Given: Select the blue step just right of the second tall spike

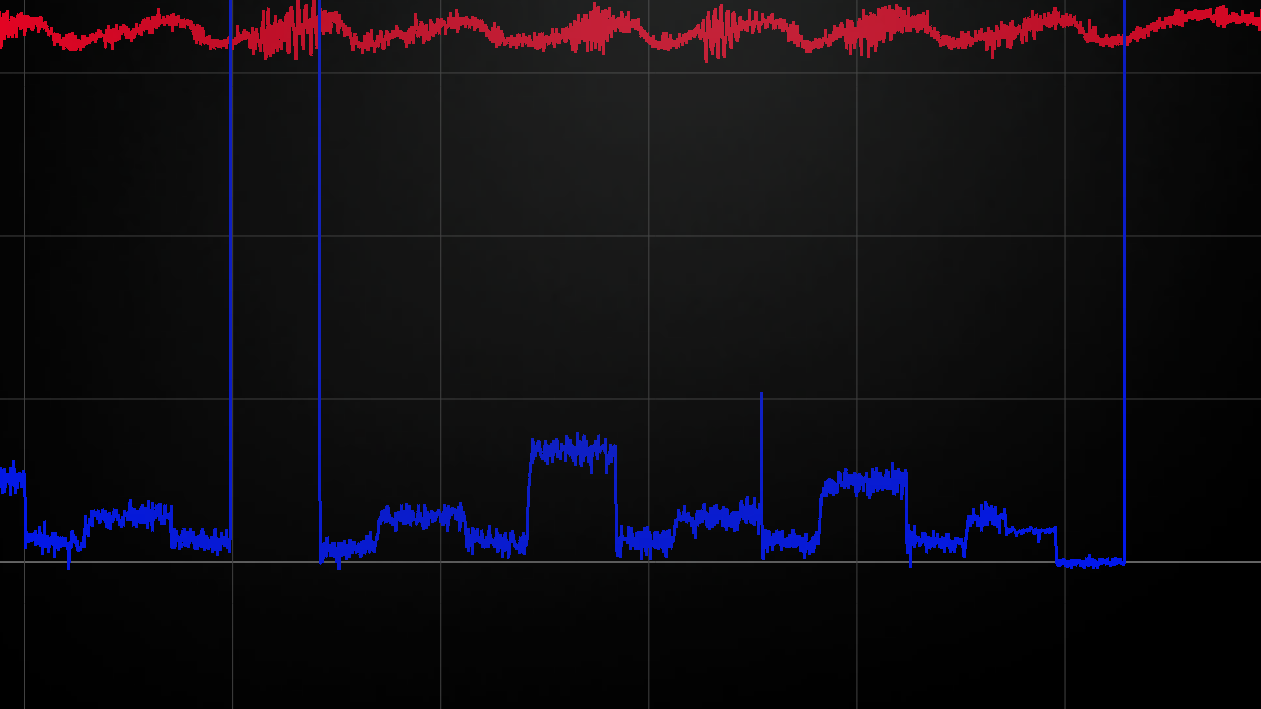Looking at the screenshot, I should (x=347, y=548).
